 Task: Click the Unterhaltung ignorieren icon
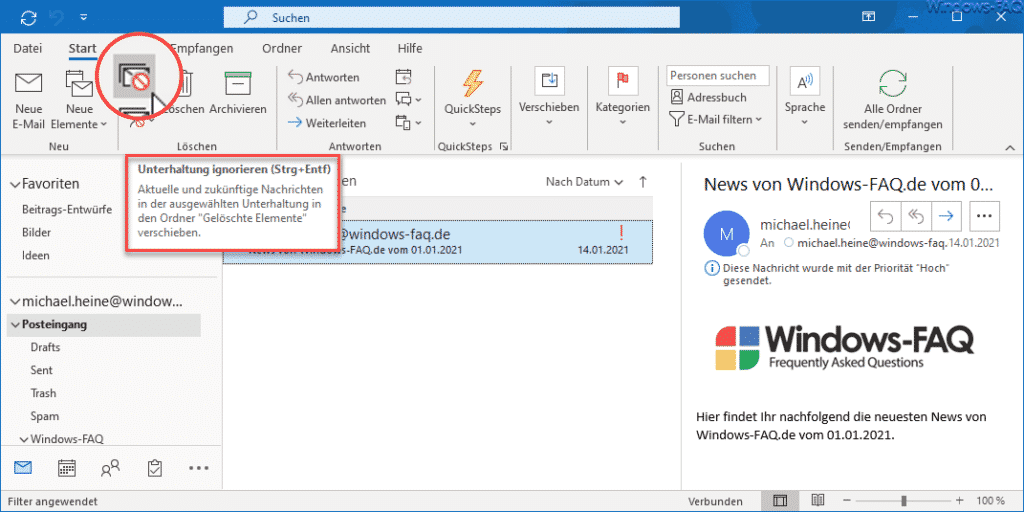[x=135, y=78]
